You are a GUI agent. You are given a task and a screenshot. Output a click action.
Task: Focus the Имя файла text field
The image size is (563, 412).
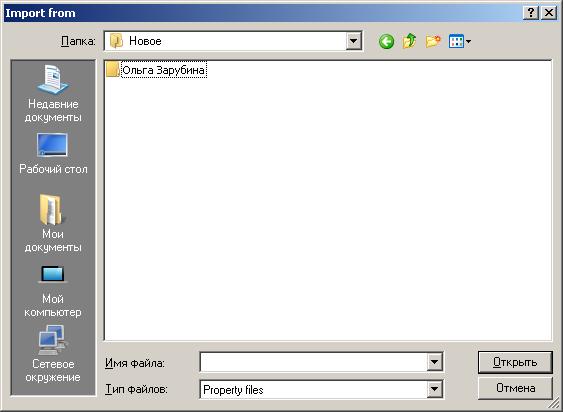[314, 362]
